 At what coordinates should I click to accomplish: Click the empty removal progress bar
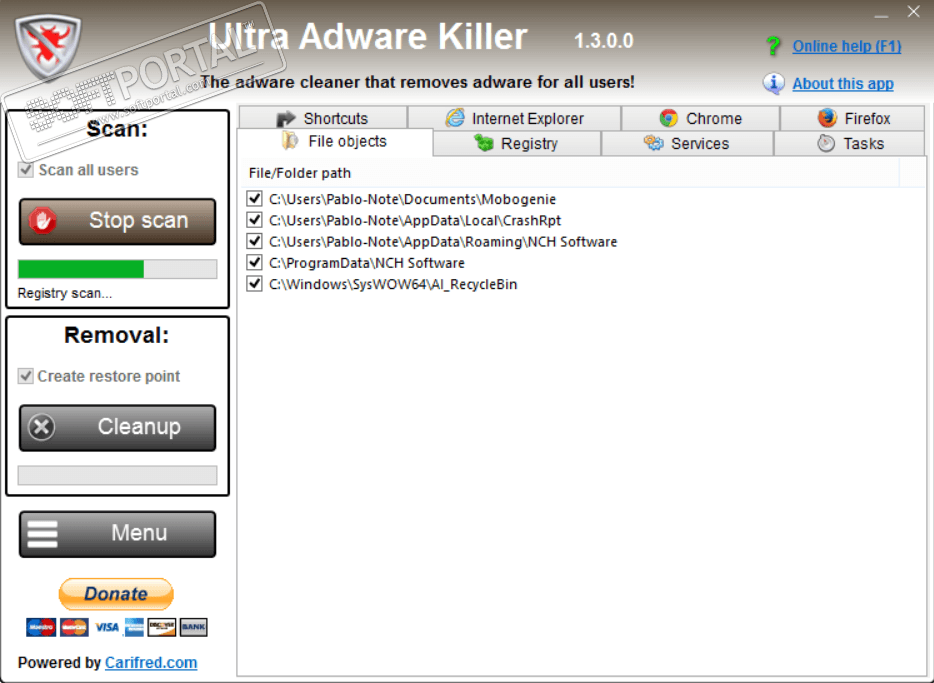tap(117, 475)
